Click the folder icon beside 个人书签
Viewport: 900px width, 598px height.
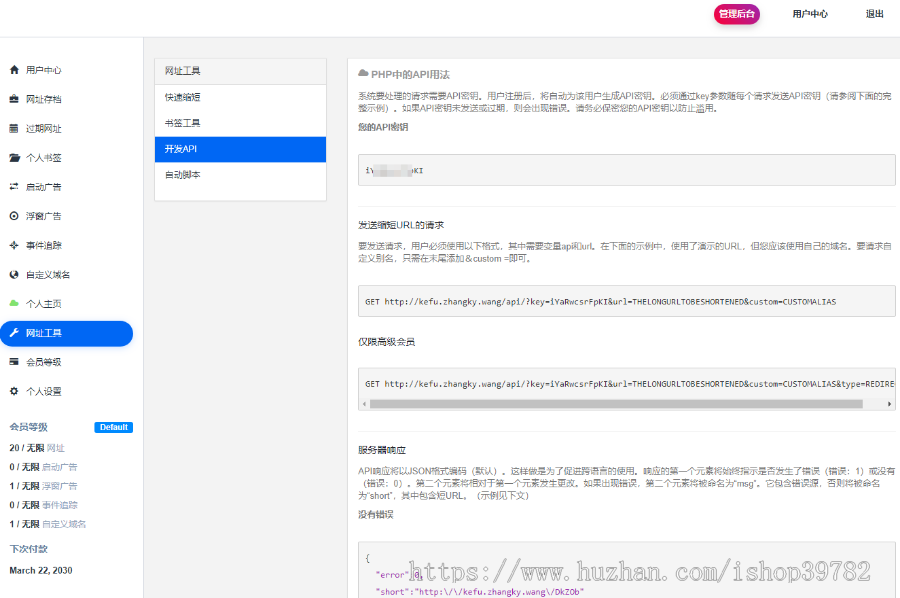[14, 158]
